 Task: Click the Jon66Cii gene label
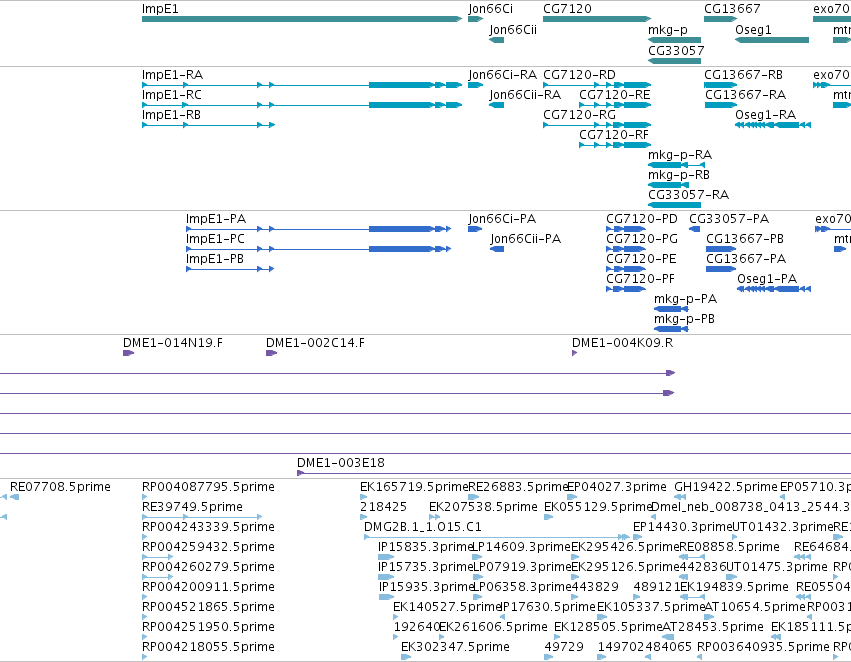pyautogui.click(x=513, y=30)
